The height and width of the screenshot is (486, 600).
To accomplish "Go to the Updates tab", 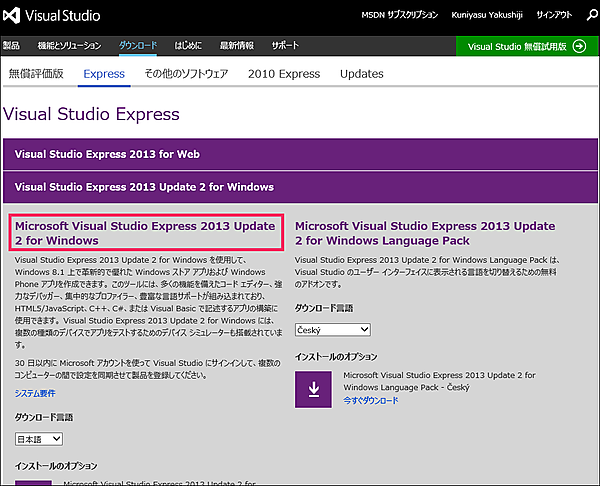I will click(361, 74).
